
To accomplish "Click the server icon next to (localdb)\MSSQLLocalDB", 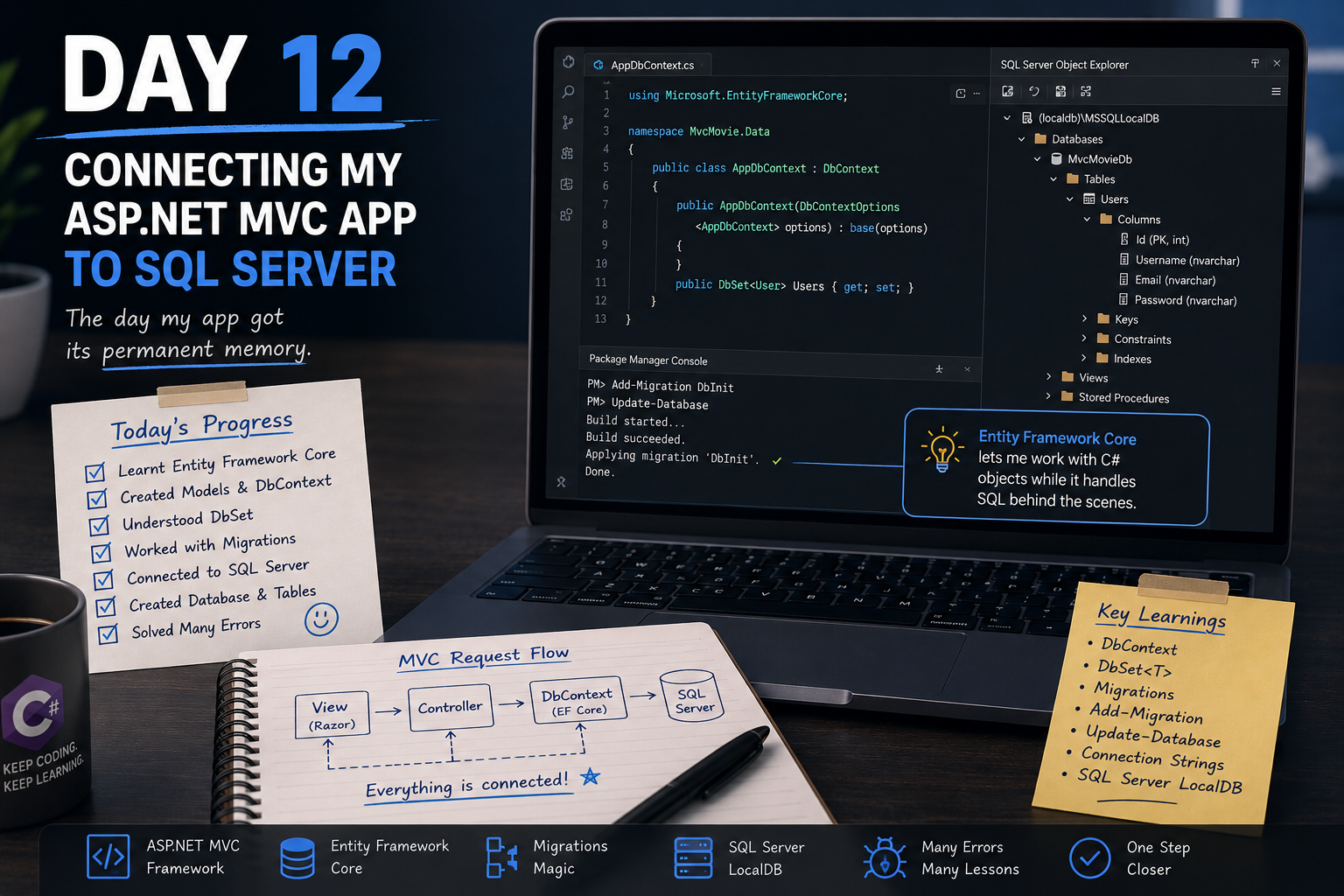I will point(1027,117).
